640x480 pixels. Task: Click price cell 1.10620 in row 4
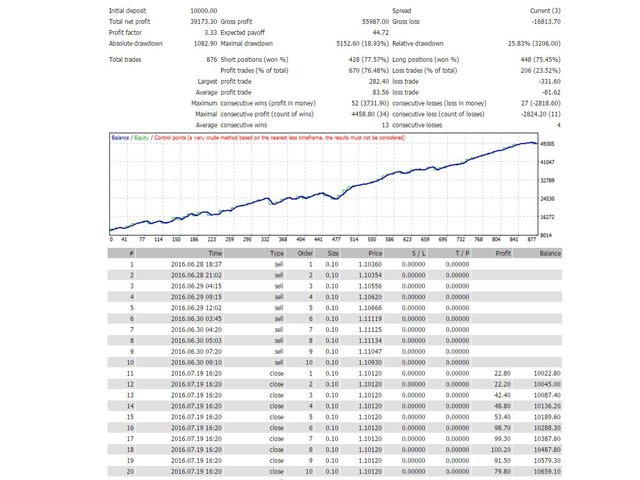(x=371, y=297)
